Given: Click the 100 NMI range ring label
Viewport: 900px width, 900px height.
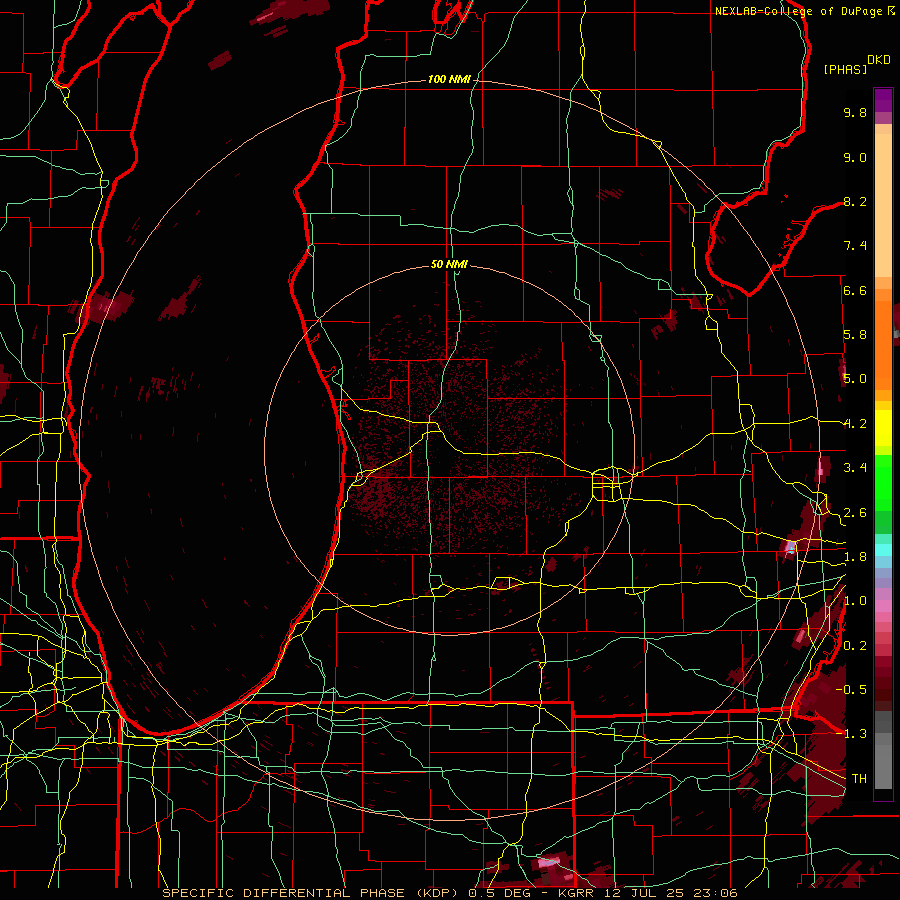Looking at the screenshot, I should tap(449, 79).
